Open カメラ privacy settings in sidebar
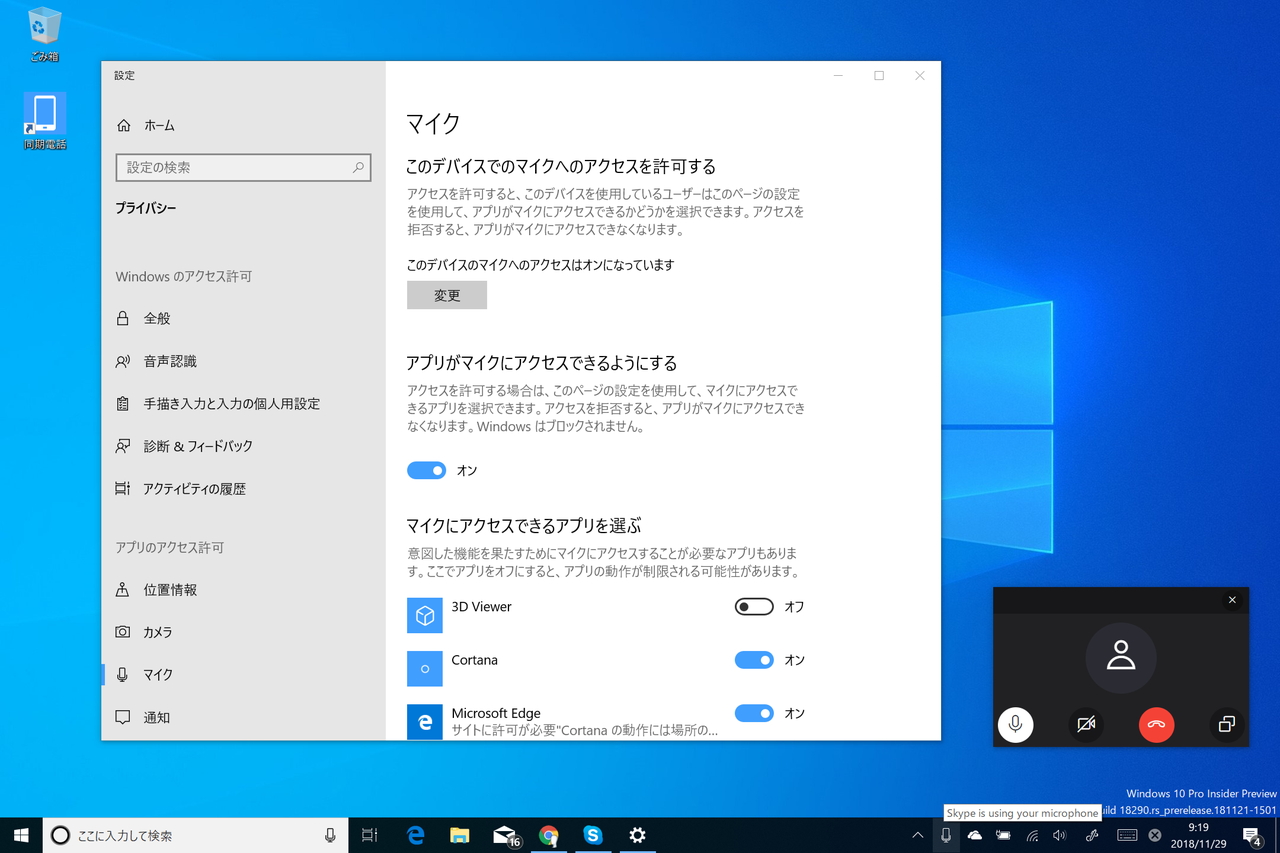Viewport: 1280px width, 853px height. tap(160, 631)
